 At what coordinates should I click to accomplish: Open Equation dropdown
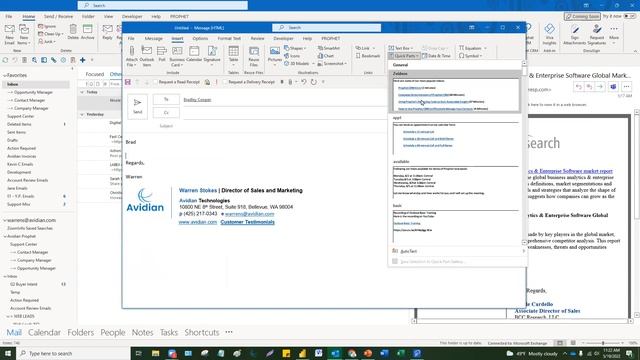pos(473,48)
